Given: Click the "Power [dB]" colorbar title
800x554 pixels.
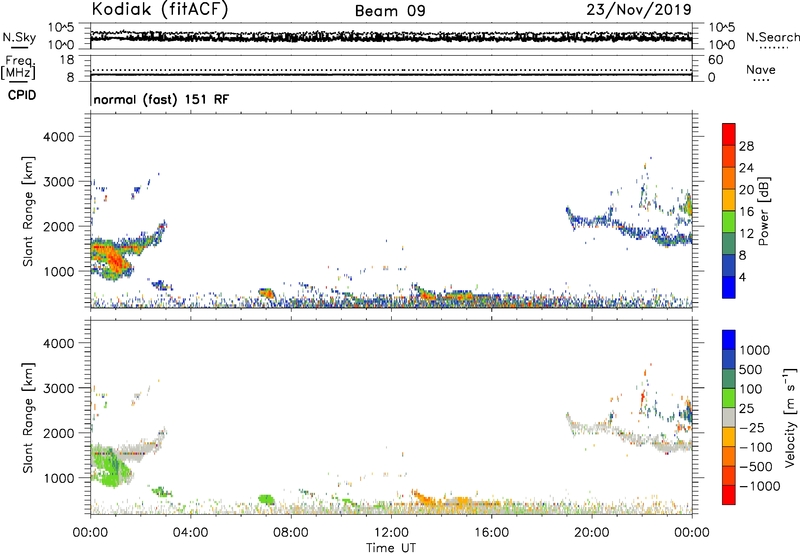Looking at the screenshot, I should [763, 211].
